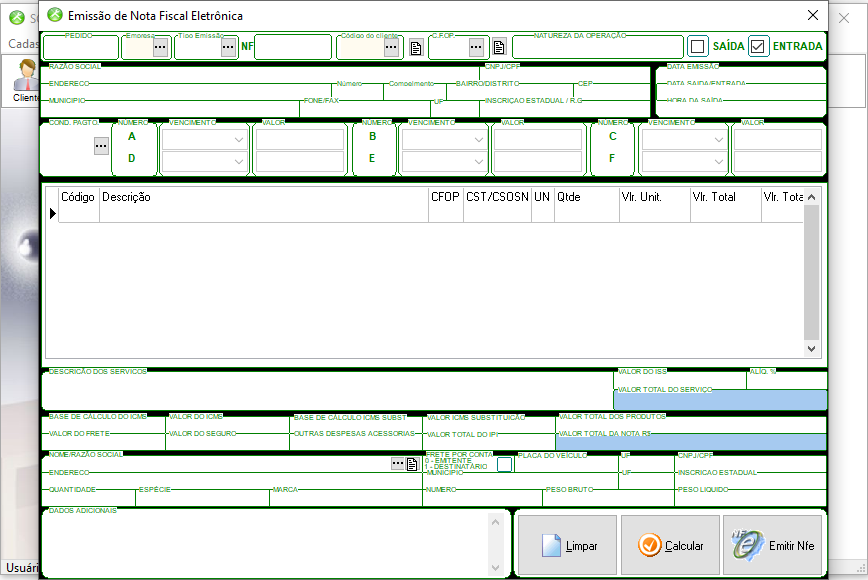Expand the Vencimento dropdown for parcel F
The image size is (868, 580).
pos(719,162)
